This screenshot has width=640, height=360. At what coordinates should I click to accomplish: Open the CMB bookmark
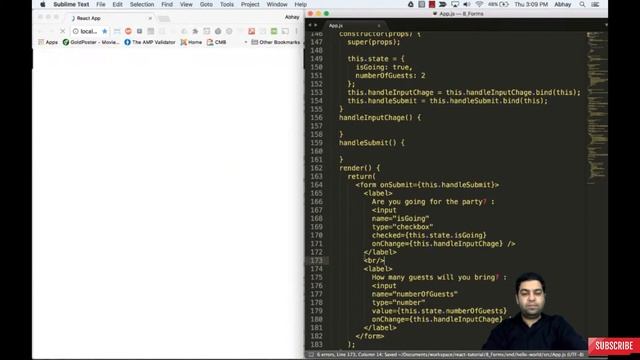(x=217, y=42)
